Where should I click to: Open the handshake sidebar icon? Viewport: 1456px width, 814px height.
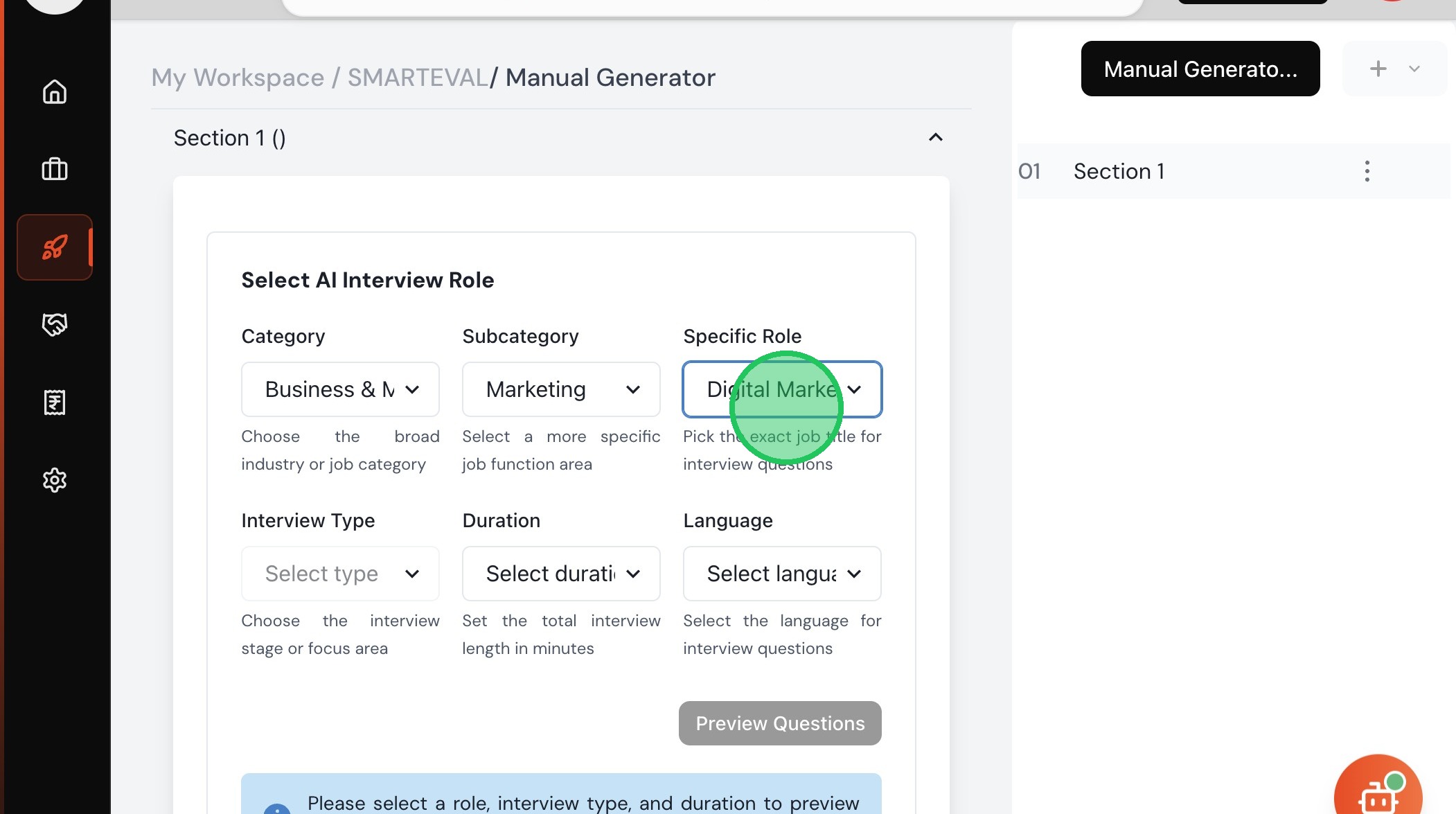(x=55, y=324)
